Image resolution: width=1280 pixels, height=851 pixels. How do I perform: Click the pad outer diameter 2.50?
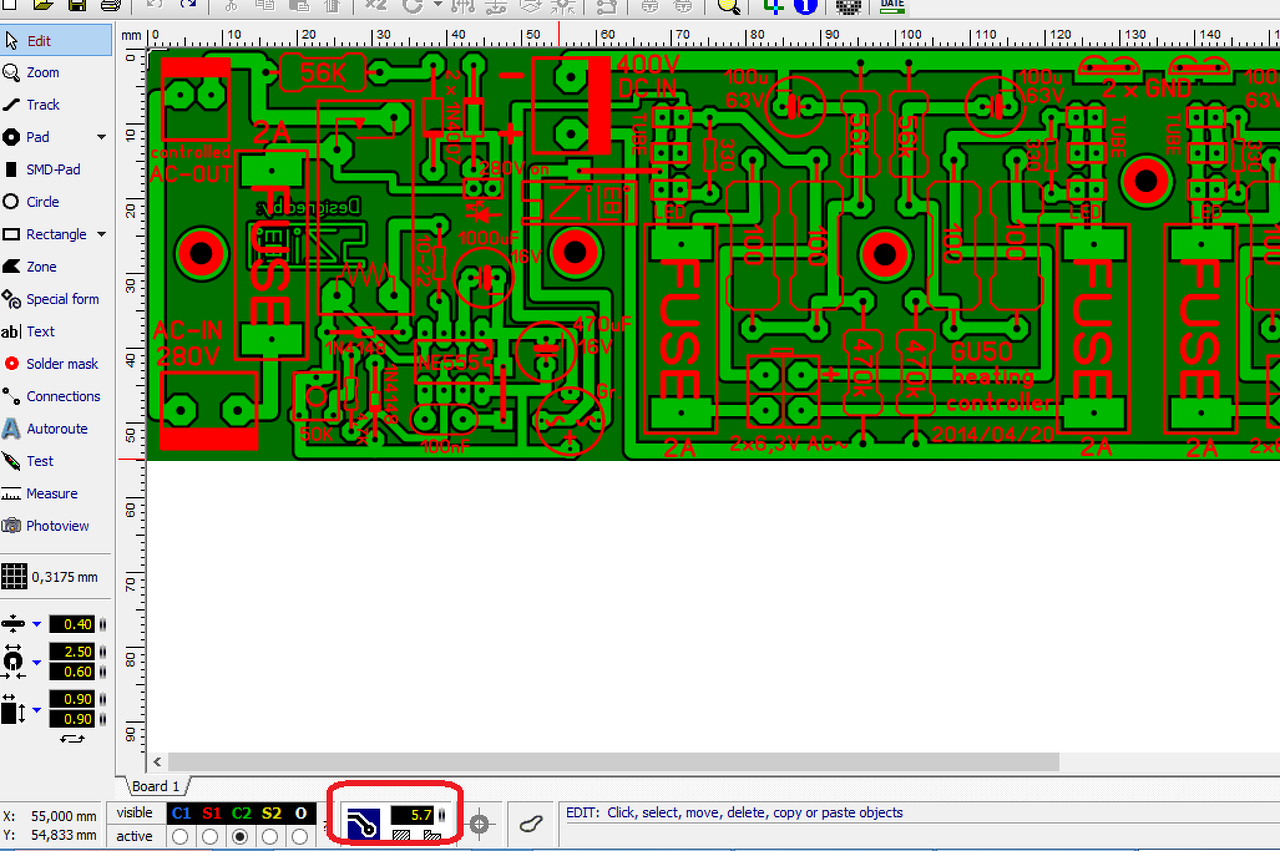click(x=72, y=652)
